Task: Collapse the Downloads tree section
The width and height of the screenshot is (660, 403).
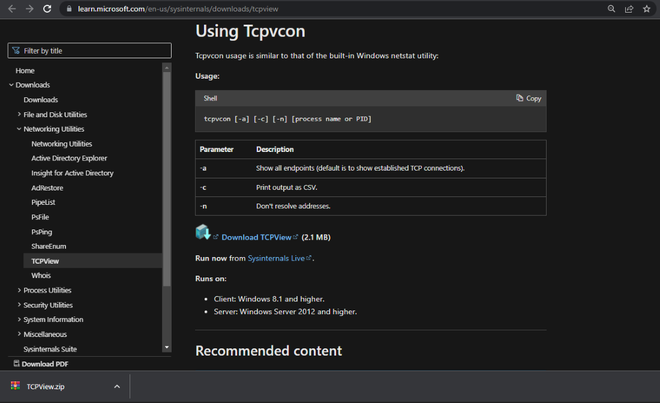Action: click(11, 85)
